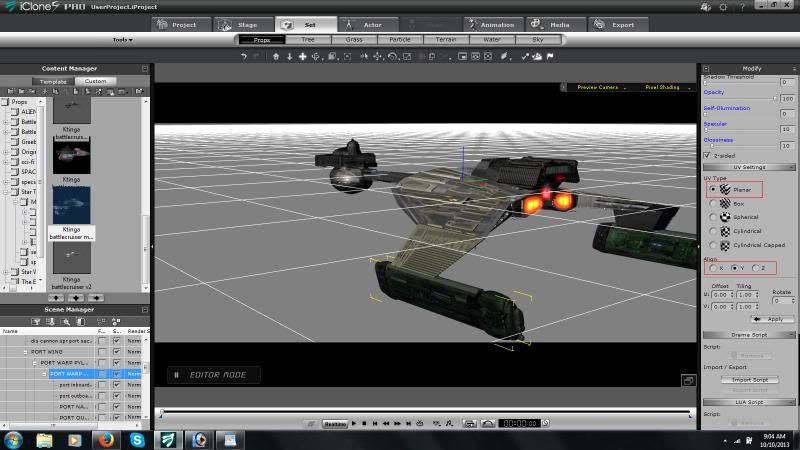Expand the Star T folder in Content Manager
Viewport: 800px width, 450px height.
(x=6, y=192)
